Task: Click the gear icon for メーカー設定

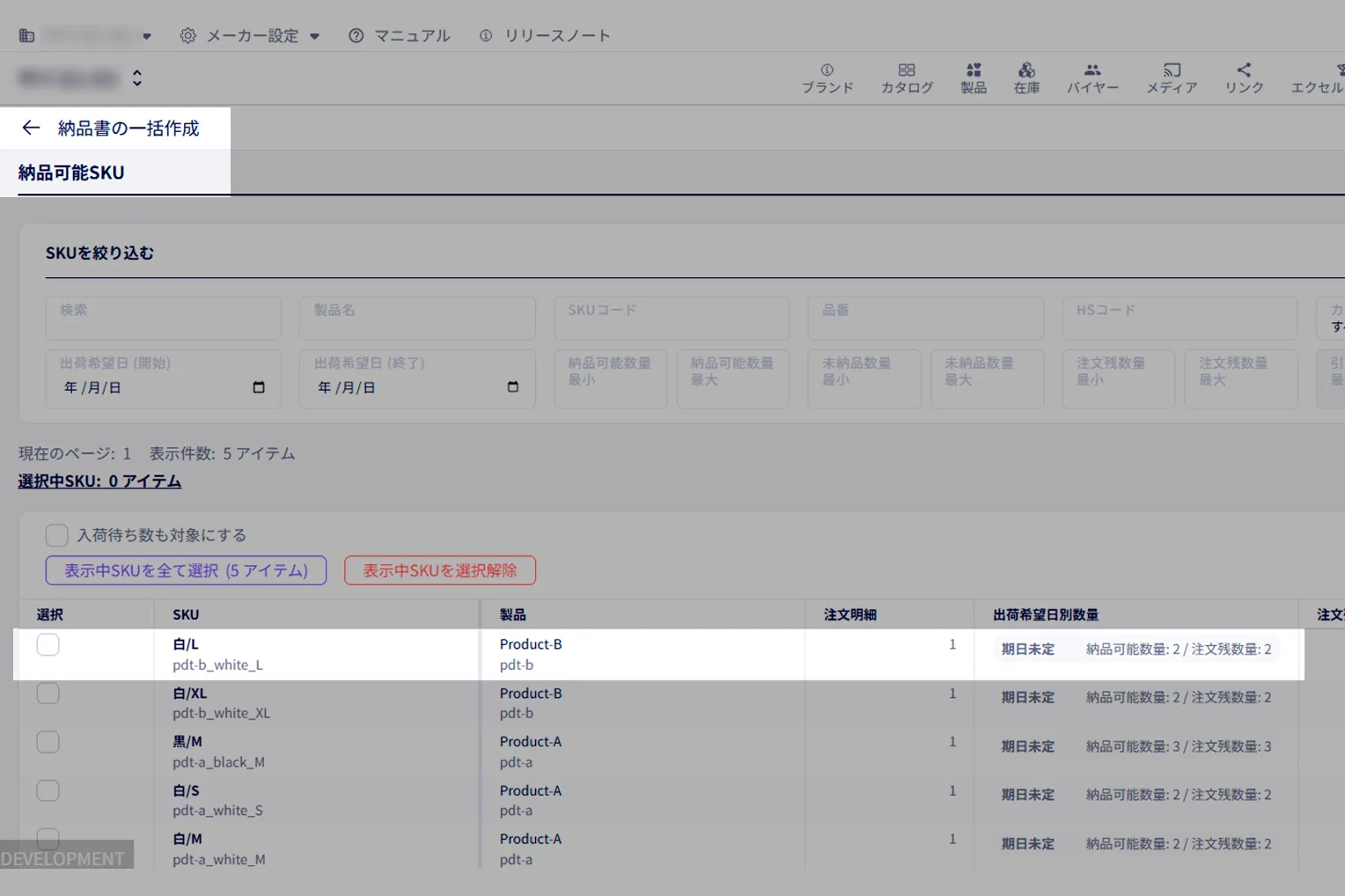Action: pyautogui.click(x=187, y=36)
